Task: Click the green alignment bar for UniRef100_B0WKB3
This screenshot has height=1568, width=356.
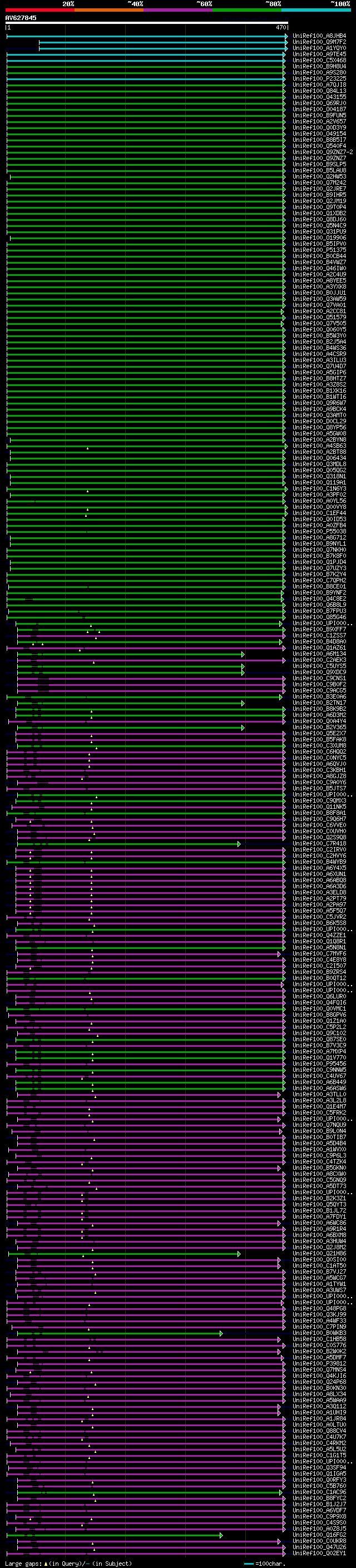Action: coord(120,1333)
